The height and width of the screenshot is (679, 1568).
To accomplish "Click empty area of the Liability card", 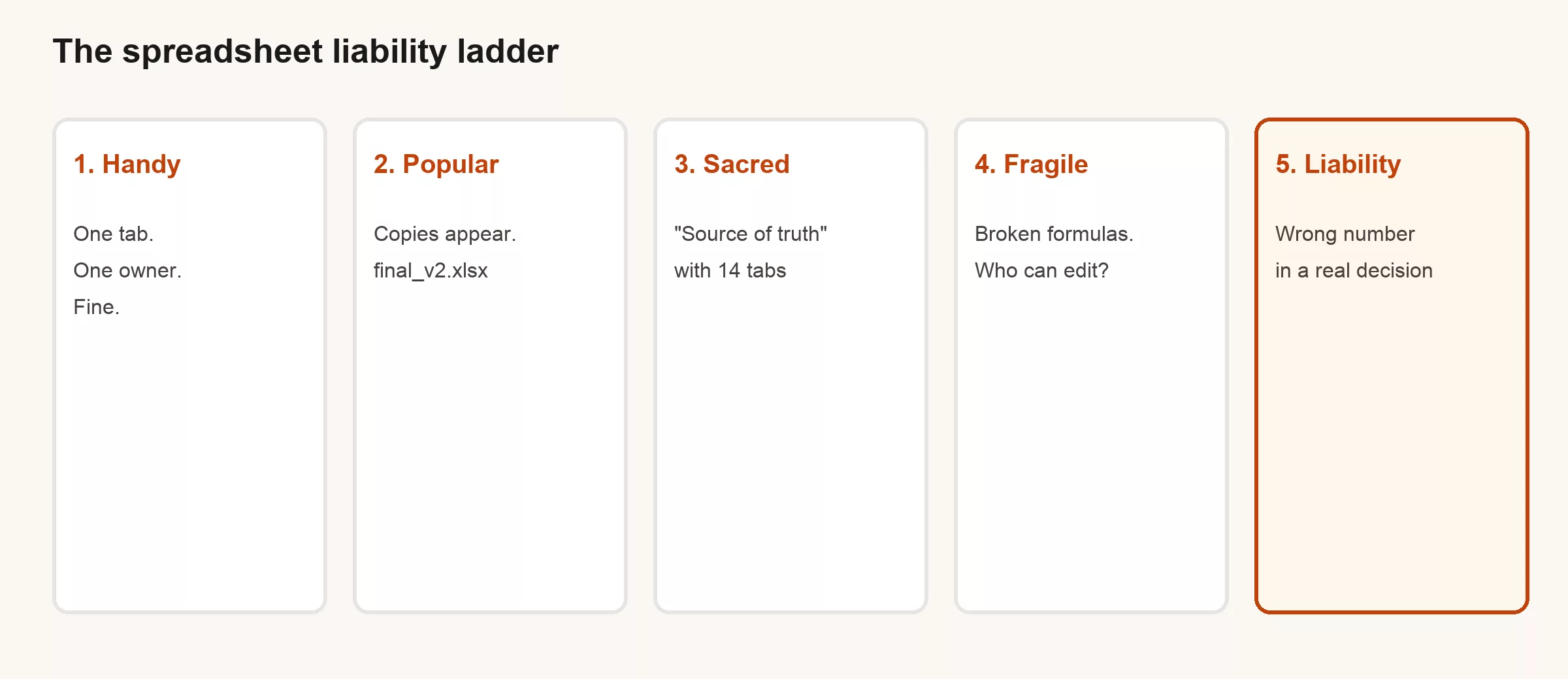I will click(1392, 444).
